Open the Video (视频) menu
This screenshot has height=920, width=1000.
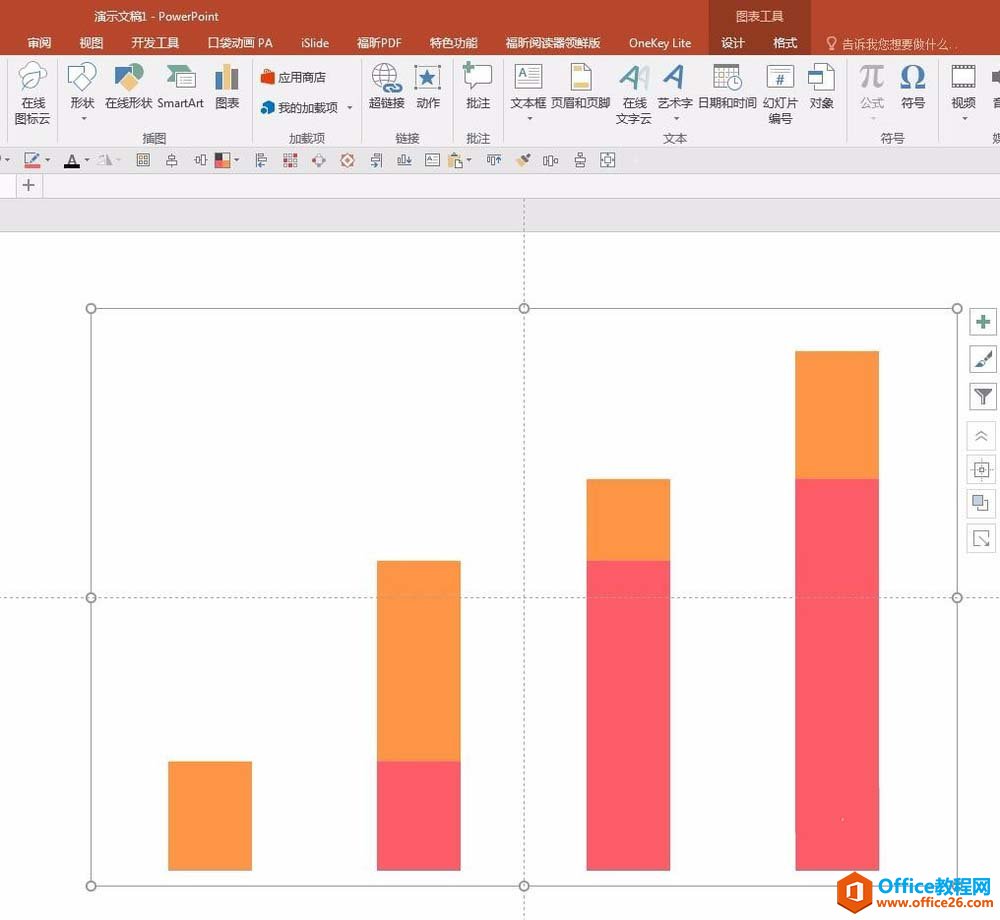[963, 91]
